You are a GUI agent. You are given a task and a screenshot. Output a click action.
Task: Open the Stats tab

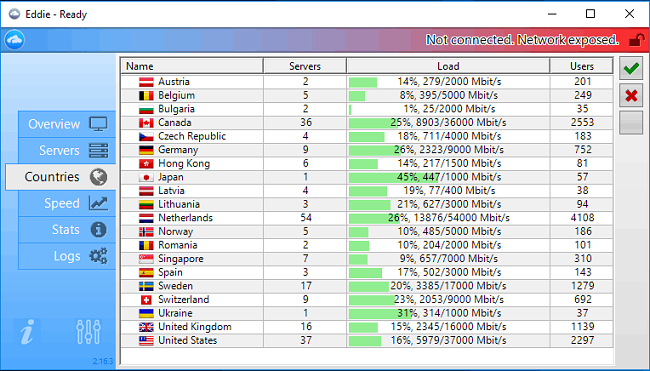pyautogui.click(x=67, y=230)
